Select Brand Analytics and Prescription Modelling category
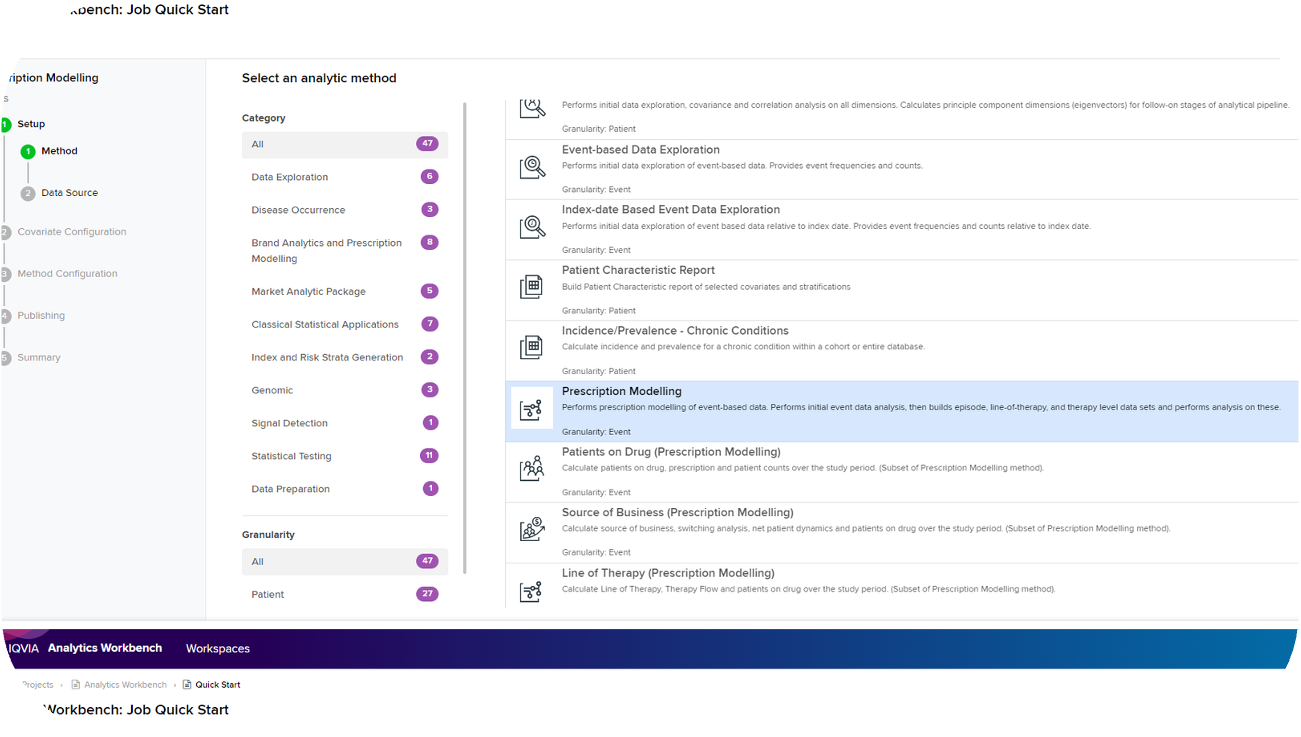Image resolution: width=1301 pixels, height=737 pixels. 345,251
